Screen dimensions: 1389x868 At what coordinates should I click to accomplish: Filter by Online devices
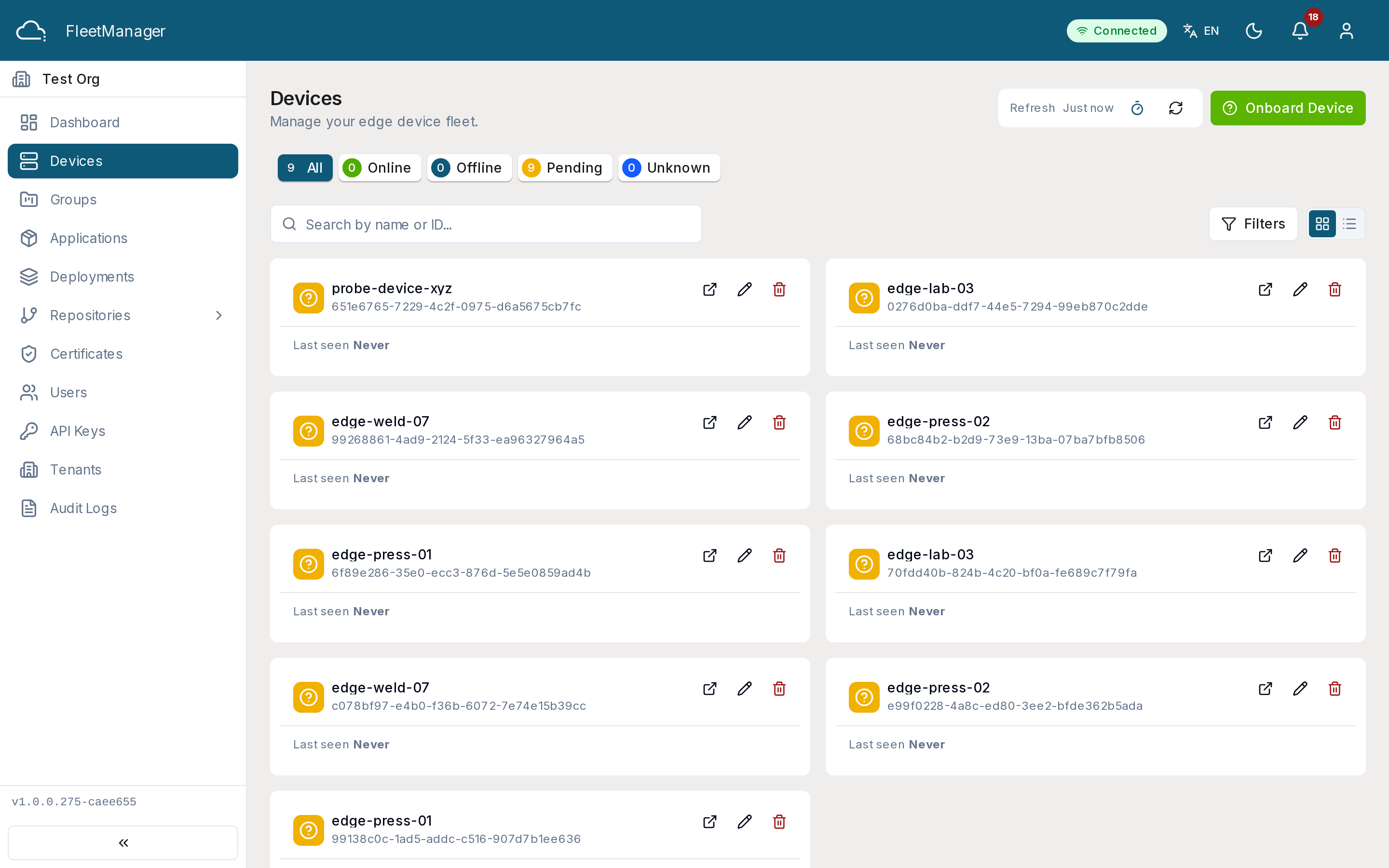click(x=380, y=168)
